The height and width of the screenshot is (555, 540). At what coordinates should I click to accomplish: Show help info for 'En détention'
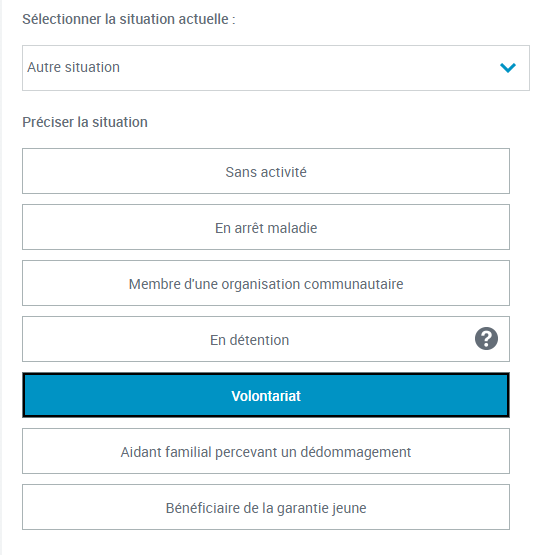coord(486,339)
